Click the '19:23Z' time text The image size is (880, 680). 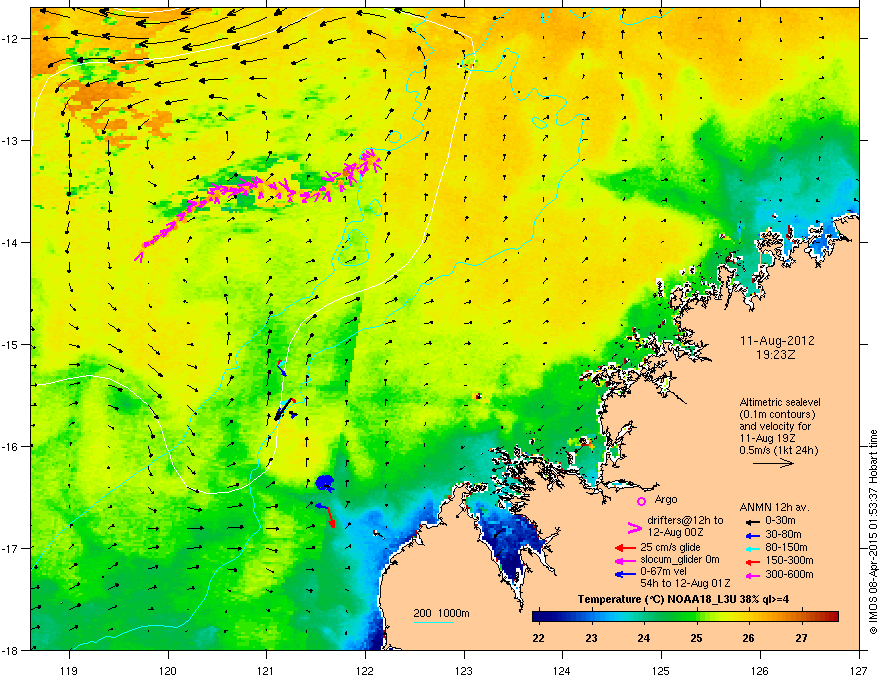tap(776, 355)
